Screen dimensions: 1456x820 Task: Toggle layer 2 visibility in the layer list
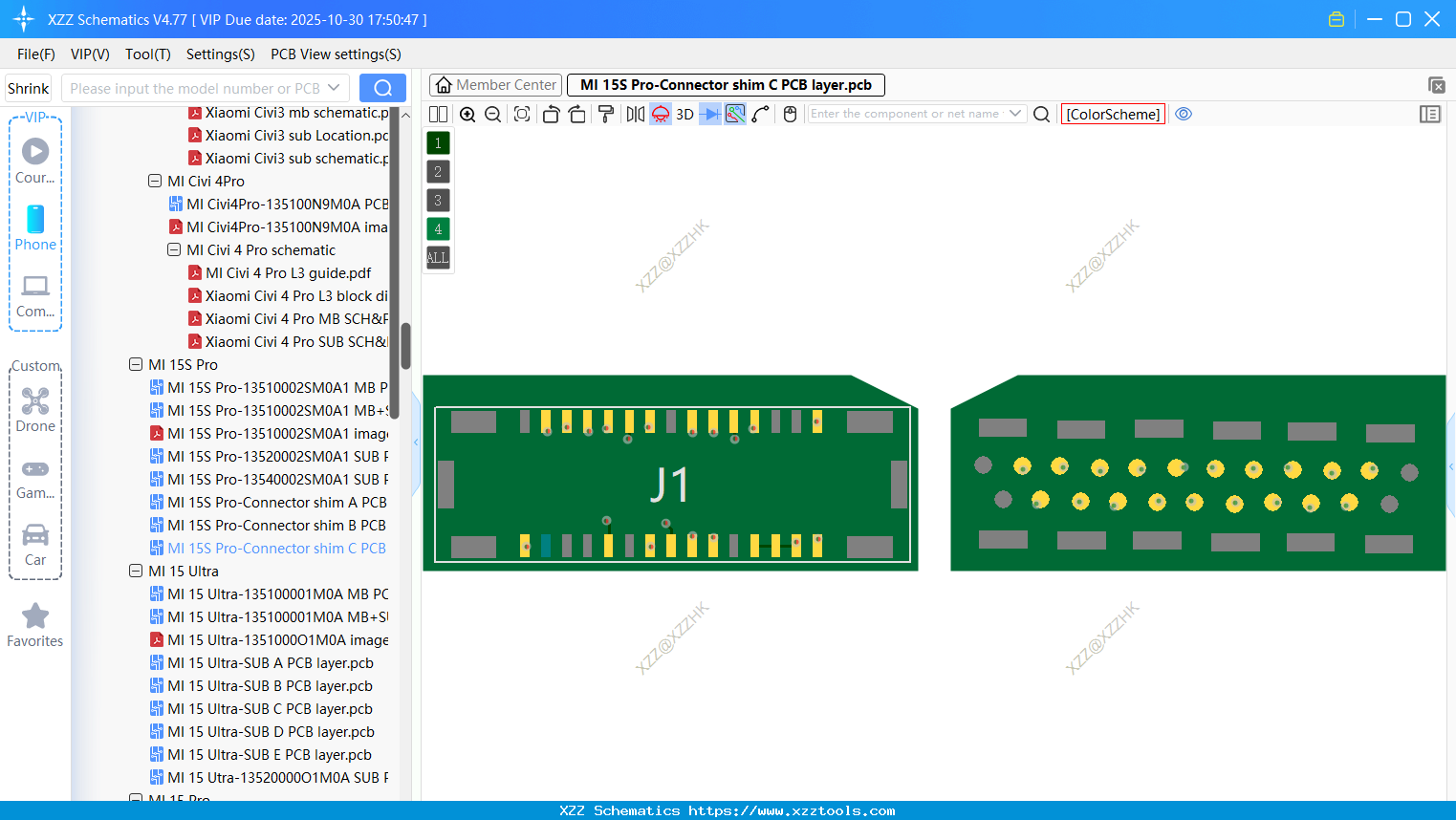pyautogui.click(x=437, y=171)
